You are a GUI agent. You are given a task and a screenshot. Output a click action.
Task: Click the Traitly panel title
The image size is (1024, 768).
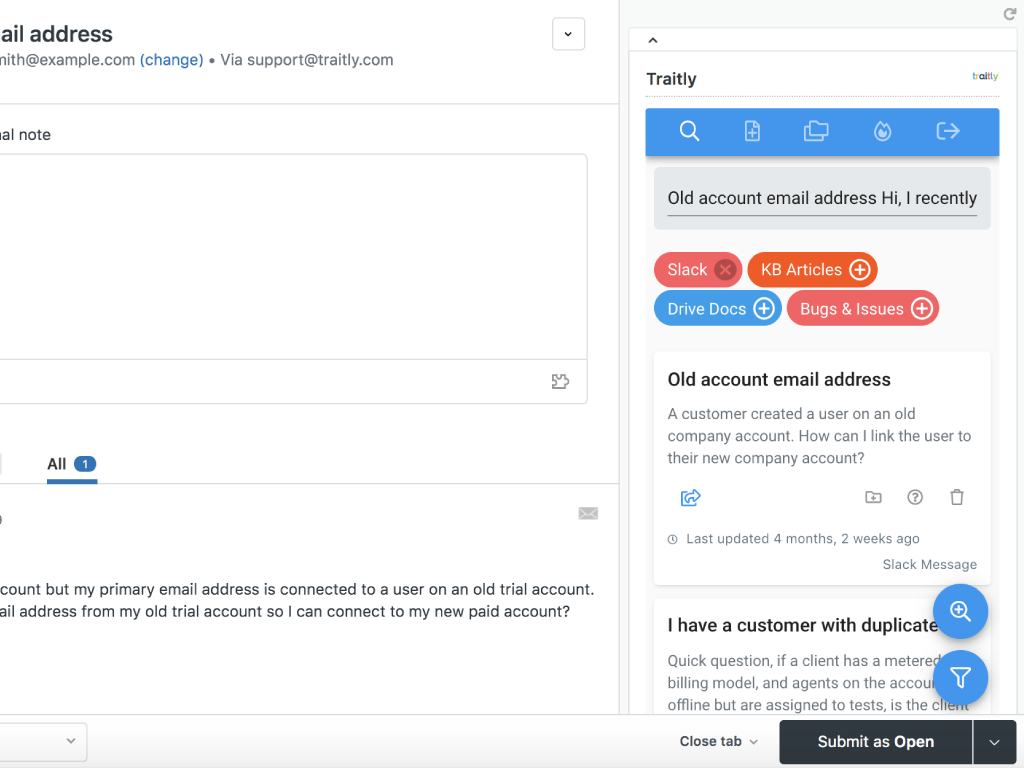671,79
